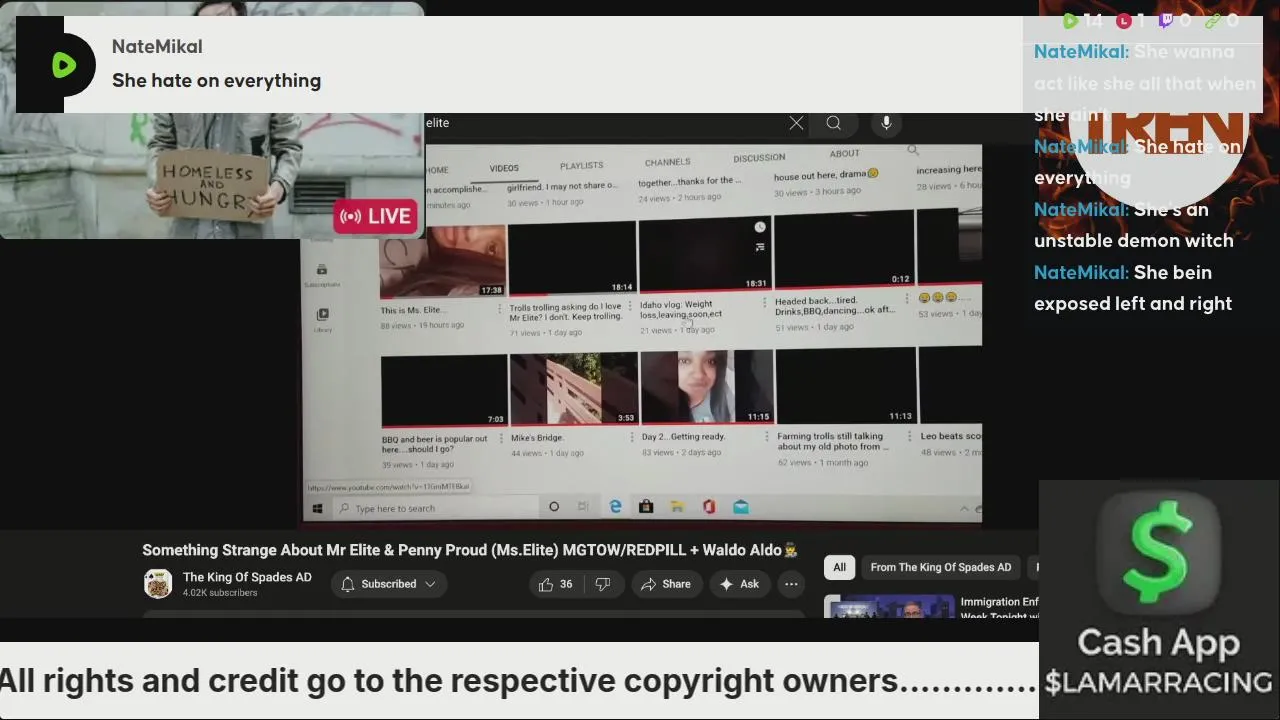
Task: Open the 18:14 Trolls trolling thumbnail
Action: (x=572, y=258)
